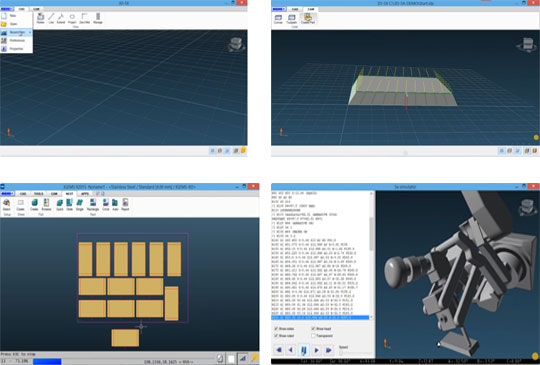
Task: Click the Curves icon in top-right window
Action: pyautogui.click(x=278, y=19)
